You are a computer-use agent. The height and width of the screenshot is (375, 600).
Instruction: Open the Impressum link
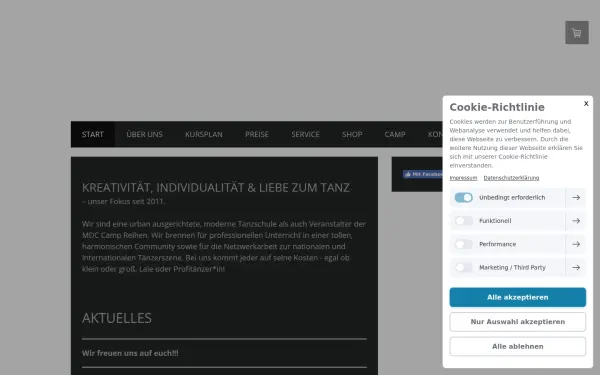tap(463, 178)
